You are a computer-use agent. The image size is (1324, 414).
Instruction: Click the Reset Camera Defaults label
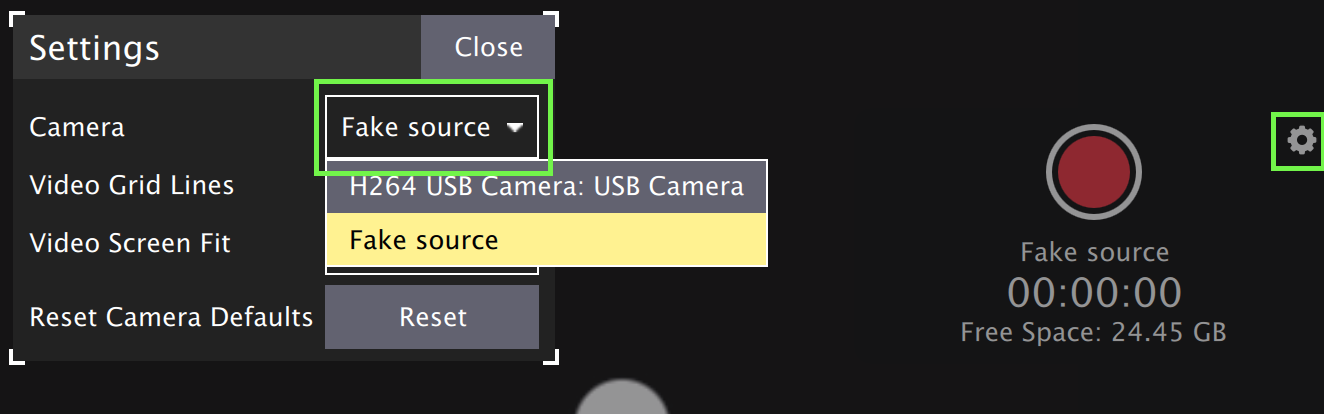[171, 317]
